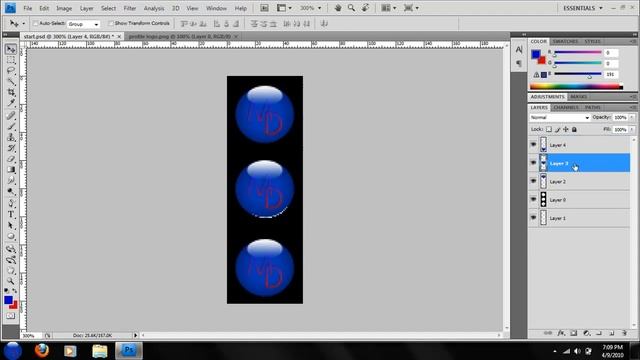Screen dimensions: 640x360
Task: Toggle Lock transparent pixels
Action: tap(549, 129)
